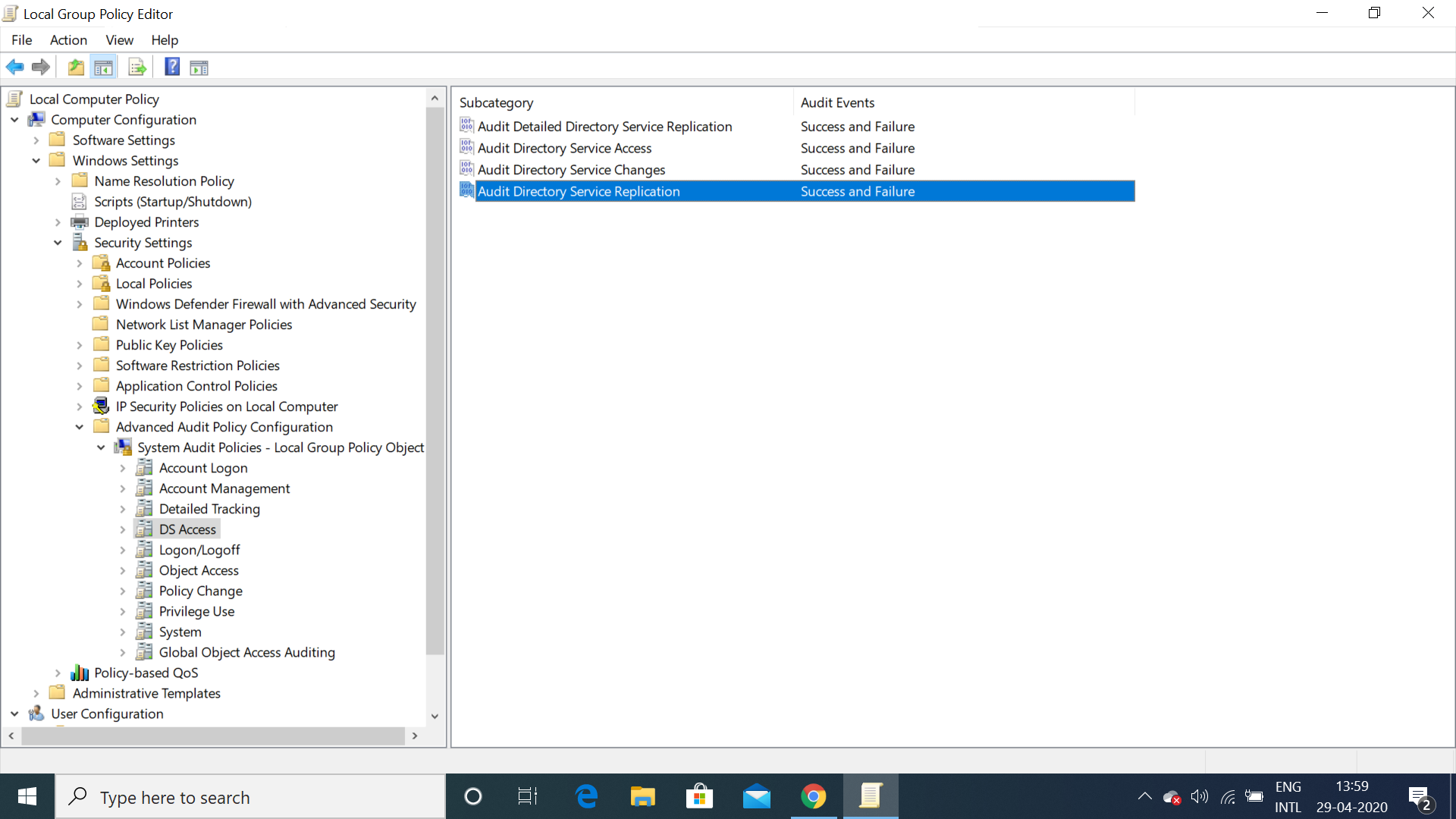Viewport: 1456px width, 819px height.
Task: Open the View menu
Action: click(x=119, y=40)
